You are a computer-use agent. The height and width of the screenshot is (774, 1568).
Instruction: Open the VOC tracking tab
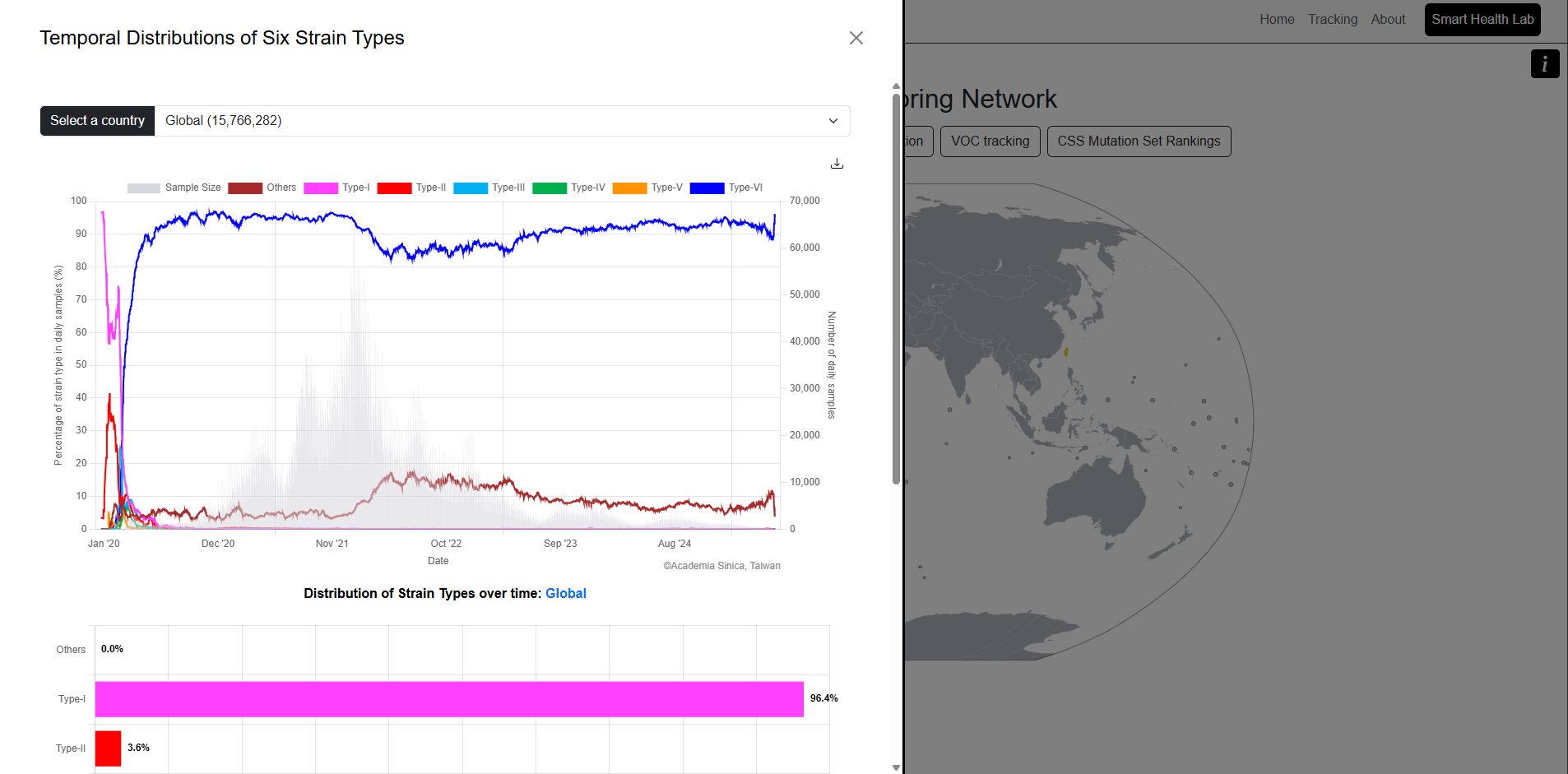[990, 141]
